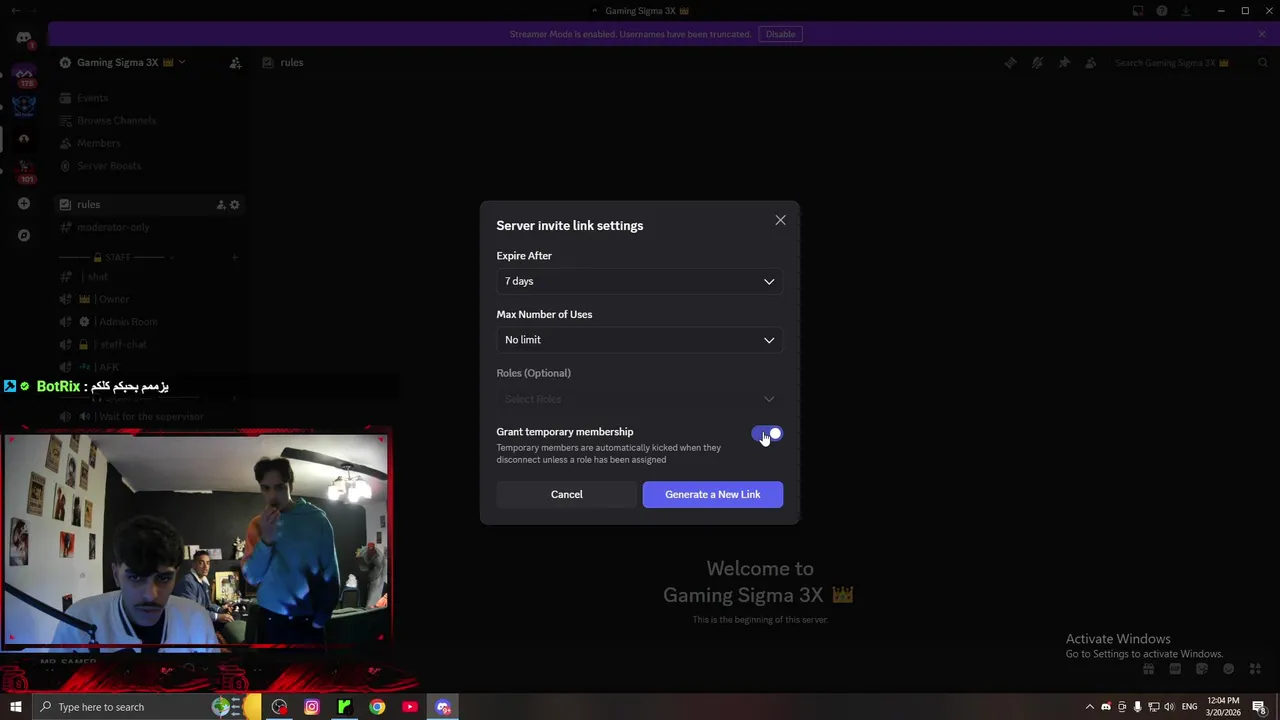Open Direct Messages home icon
Viewport: 1280px width, 720px height.
(x=24, y=38)
